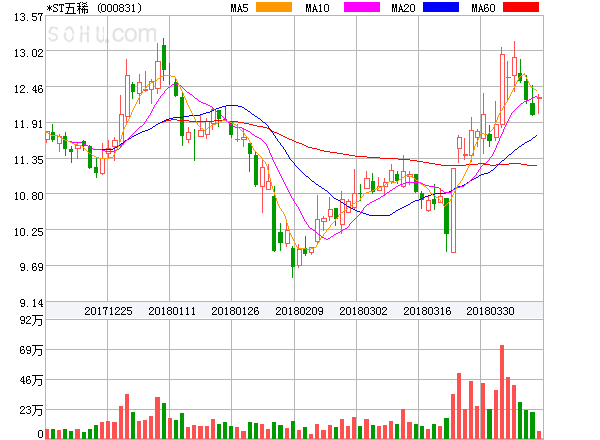Screen dimensions: 600x440
Task: Click the 12.46 price axis label
Action: pyautogui.click(x=29, y=89)
